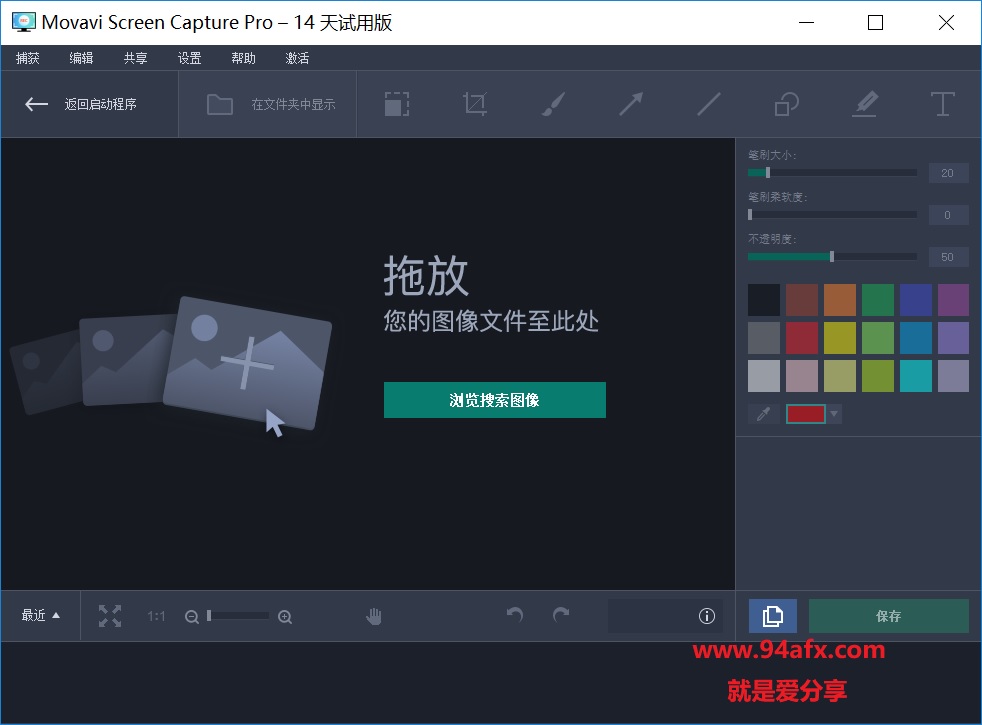
Task: Click the brush softness value field 0
Action: (948, 215)
